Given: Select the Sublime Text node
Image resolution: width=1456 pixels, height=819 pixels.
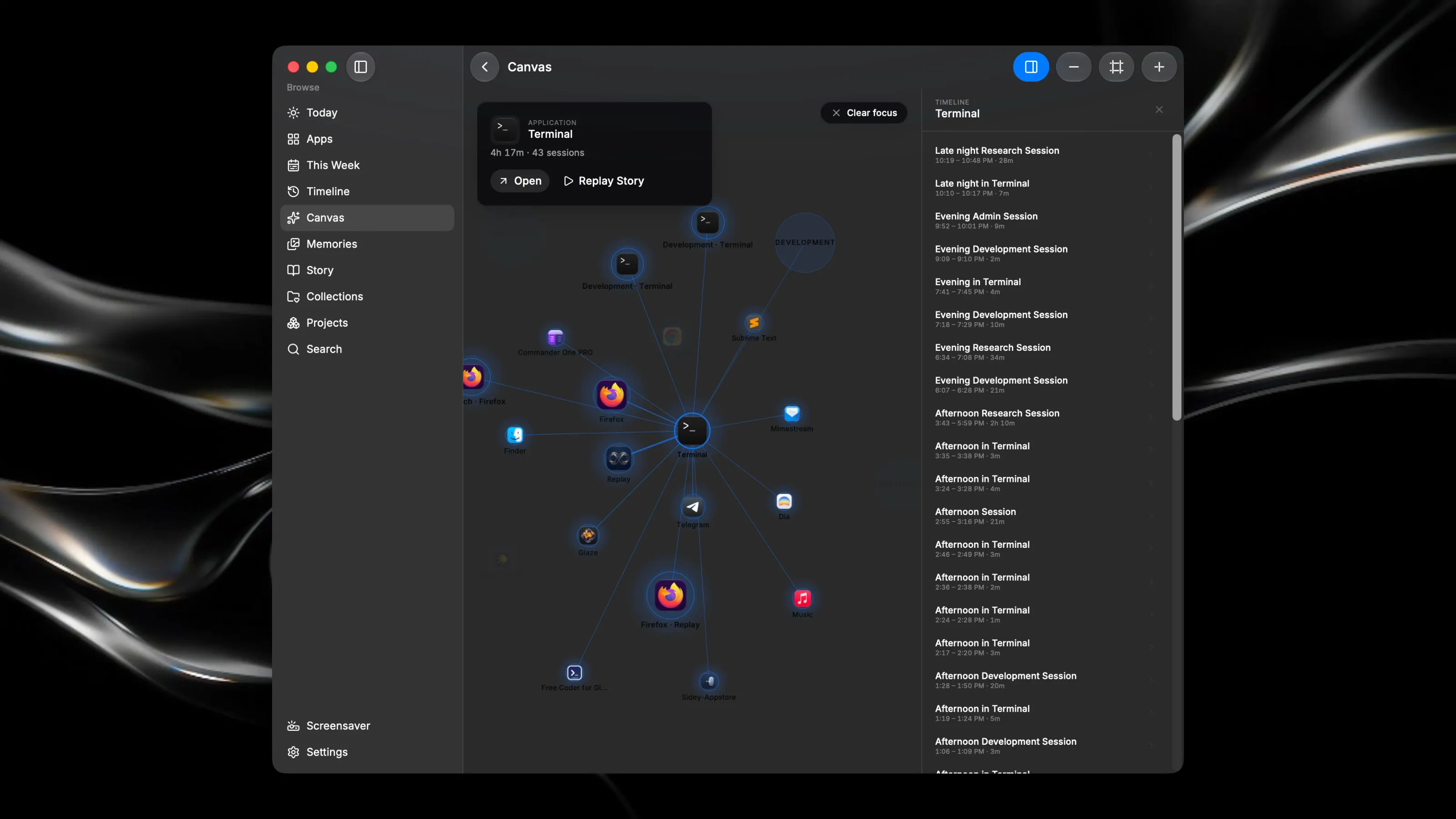Looking at the screenshot, I should 754,323.
